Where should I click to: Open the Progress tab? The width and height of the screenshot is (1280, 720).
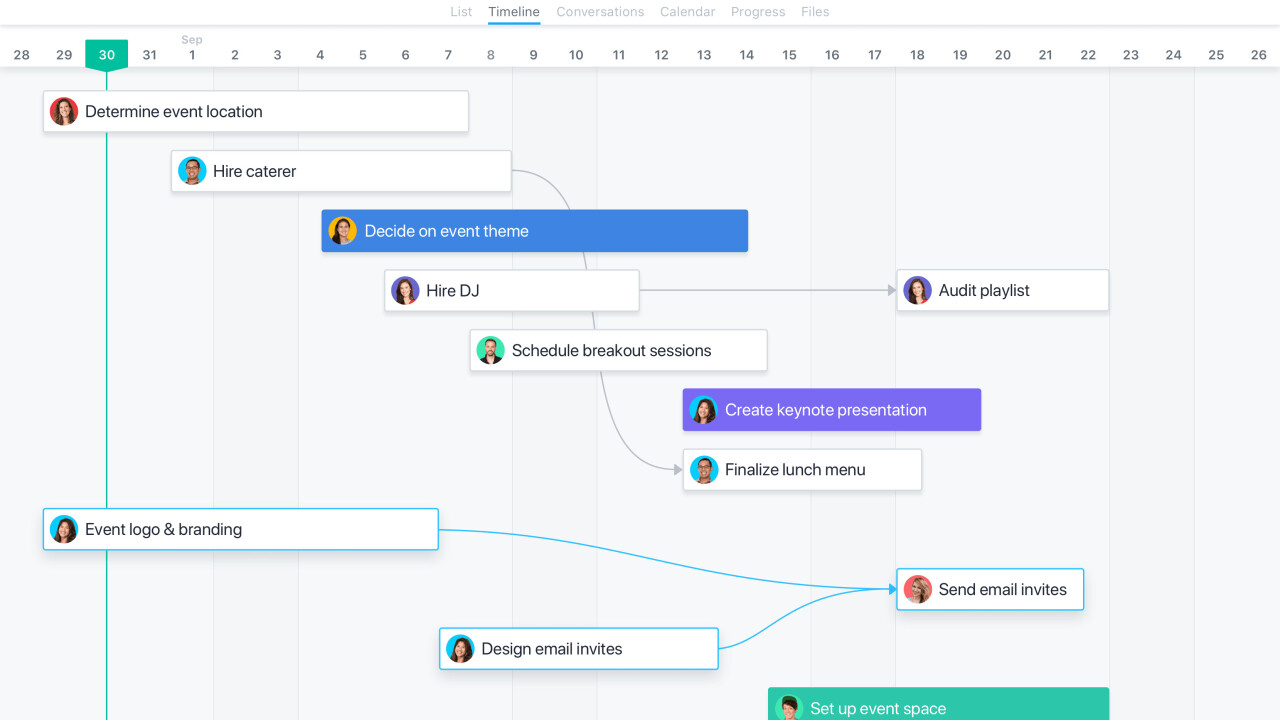point(758,12)
